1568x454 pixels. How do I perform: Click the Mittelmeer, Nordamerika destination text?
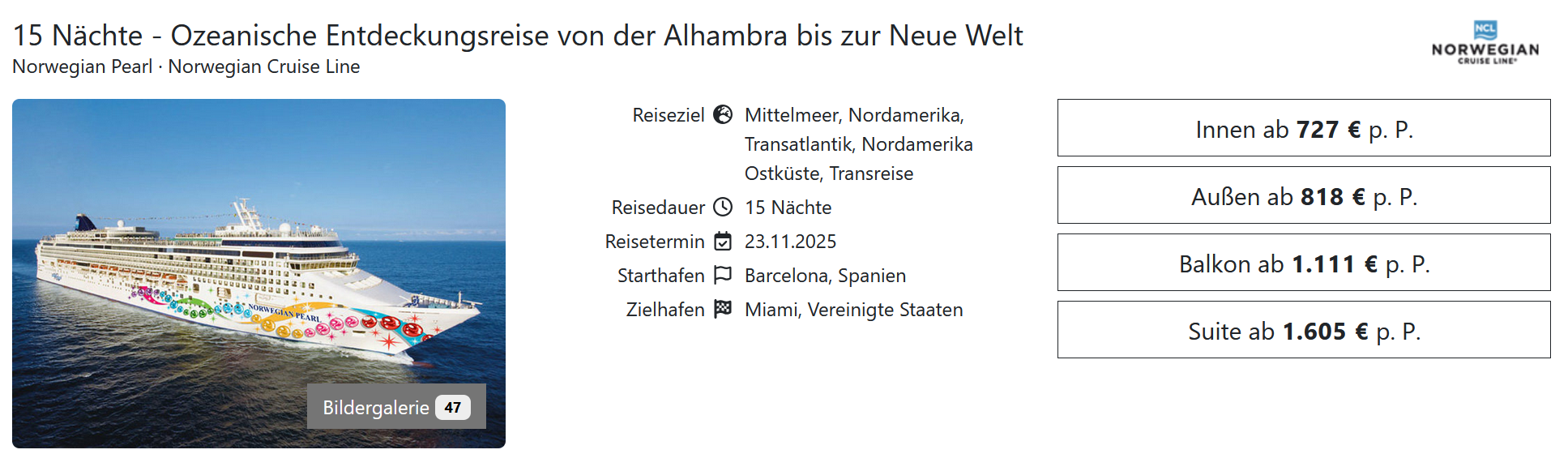click(x=854, y=115)
